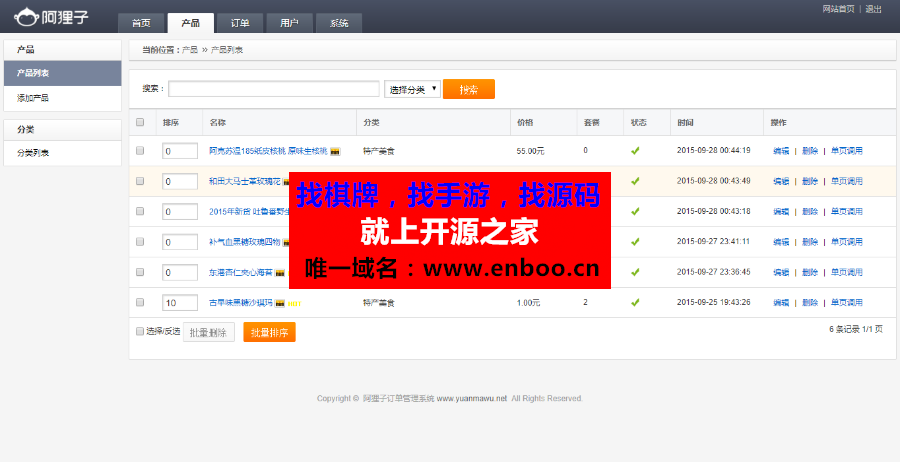Click image icon beside 古早味黑糖沙琪玛 product
900x462 pixels.
click(x=280, y=303)
